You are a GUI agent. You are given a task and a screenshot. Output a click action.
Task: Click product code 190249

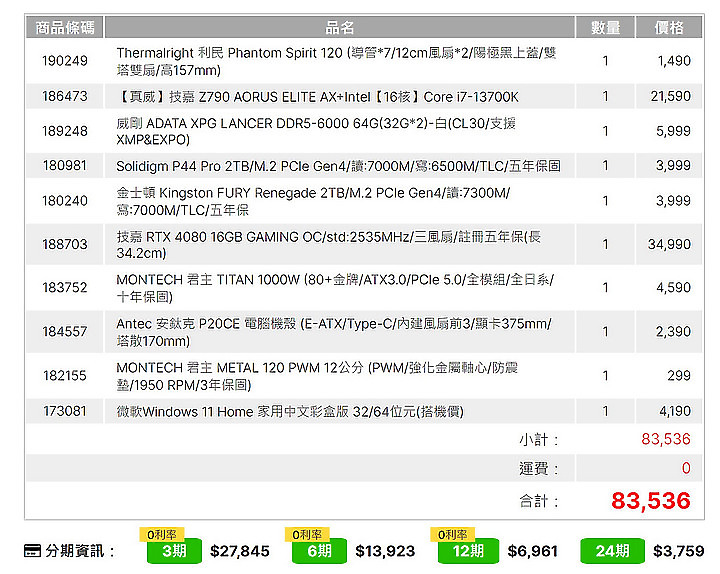(65, 61)
